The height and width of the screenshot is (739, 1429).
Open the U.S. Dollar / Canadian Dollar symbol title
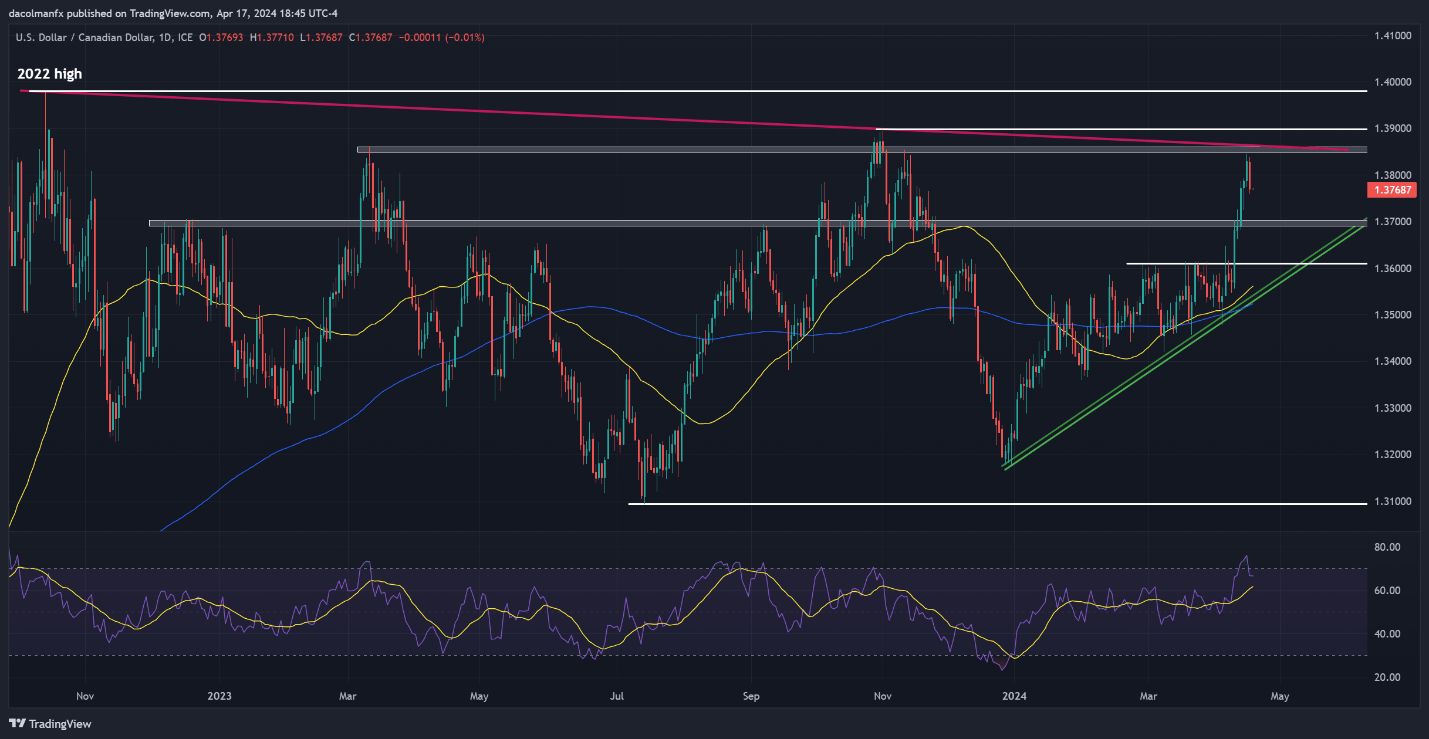tap(84, 38)
